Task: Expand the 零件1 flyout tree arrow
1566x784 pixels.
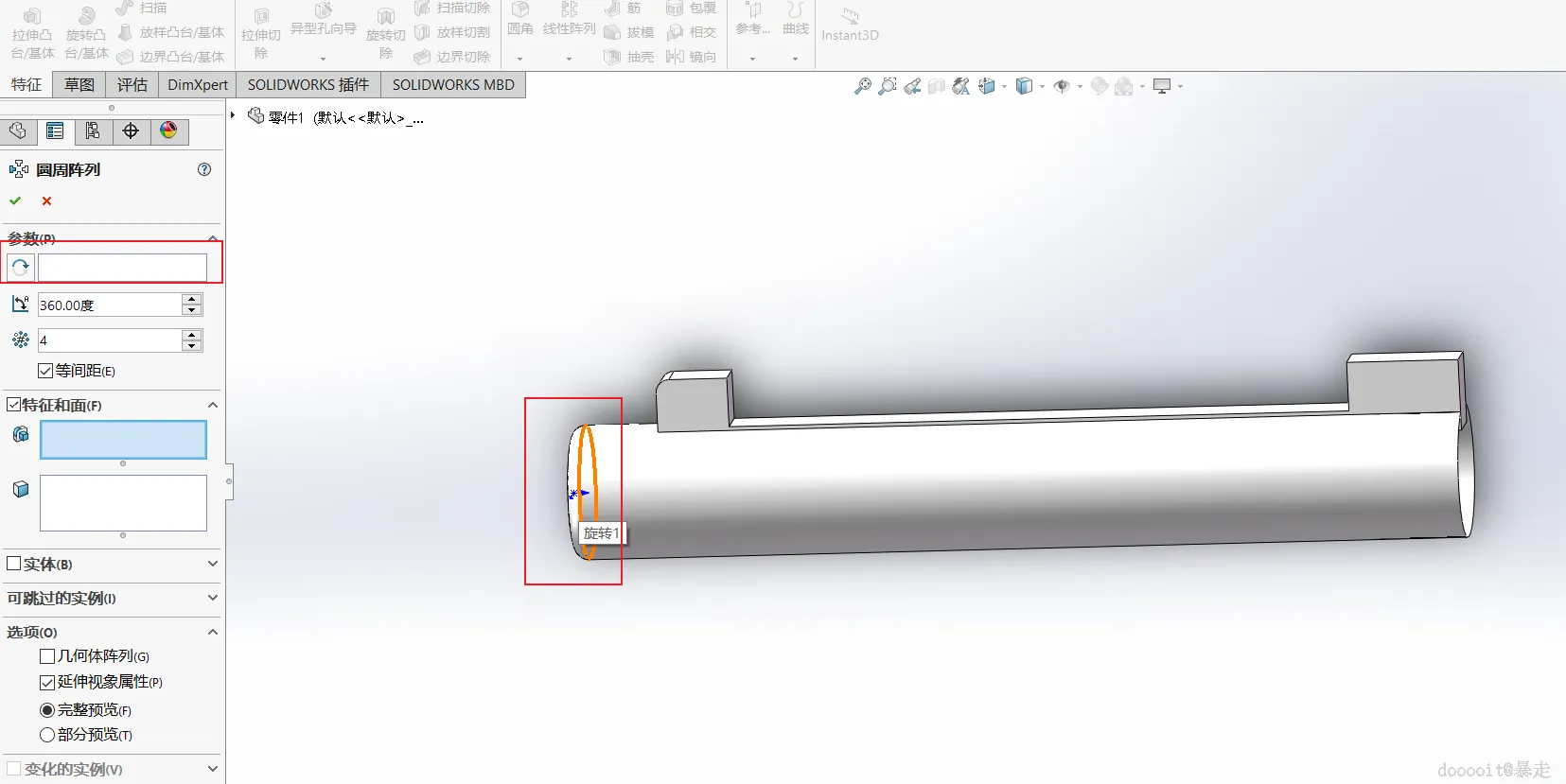Action: coord(233,115)
